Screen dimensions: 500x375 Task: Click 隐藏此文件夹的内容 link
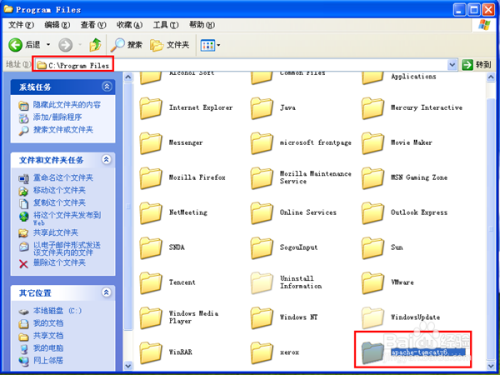tap(67, 105)
